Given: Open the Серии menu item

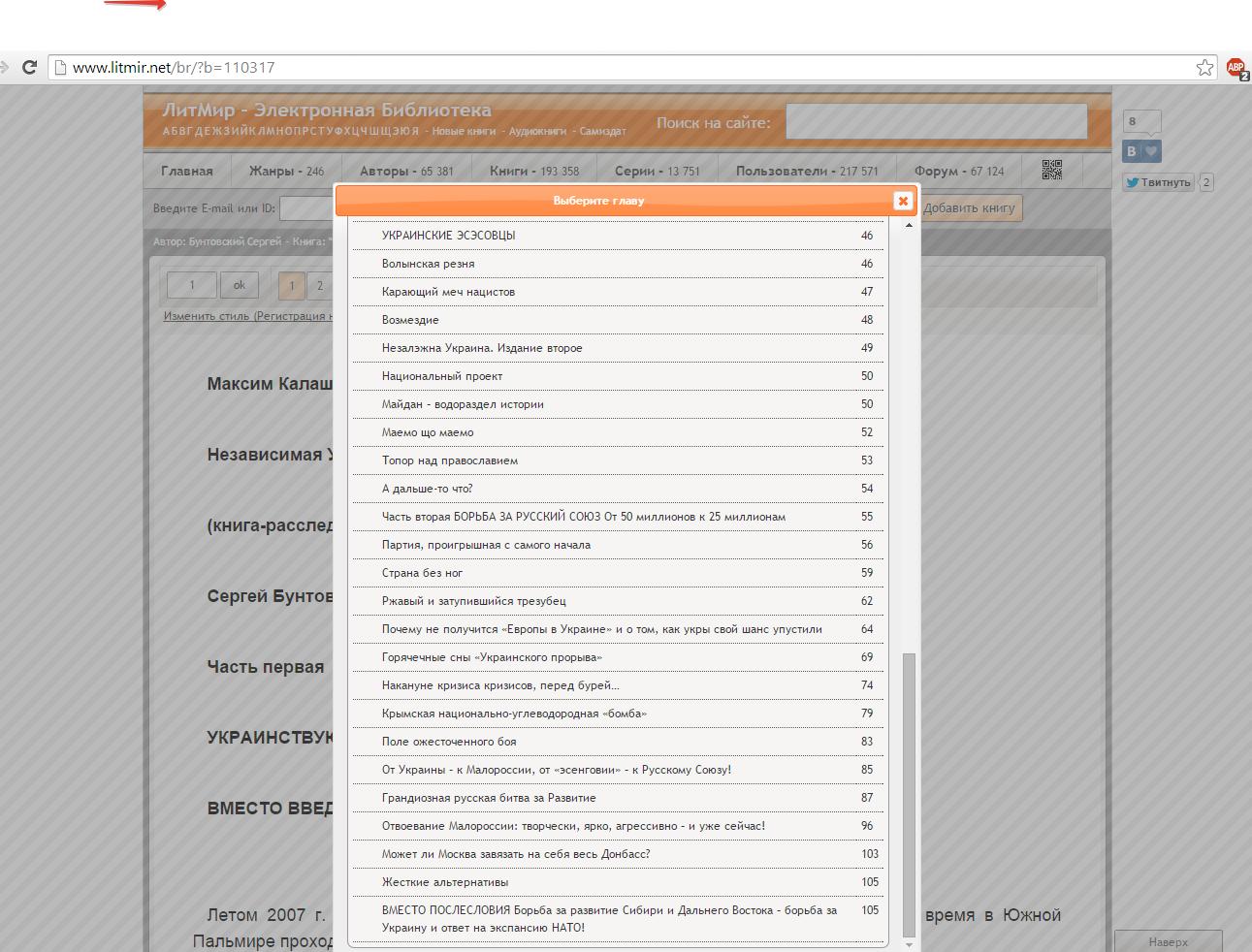Looking at the screenshot, I should tap(658, 171).
